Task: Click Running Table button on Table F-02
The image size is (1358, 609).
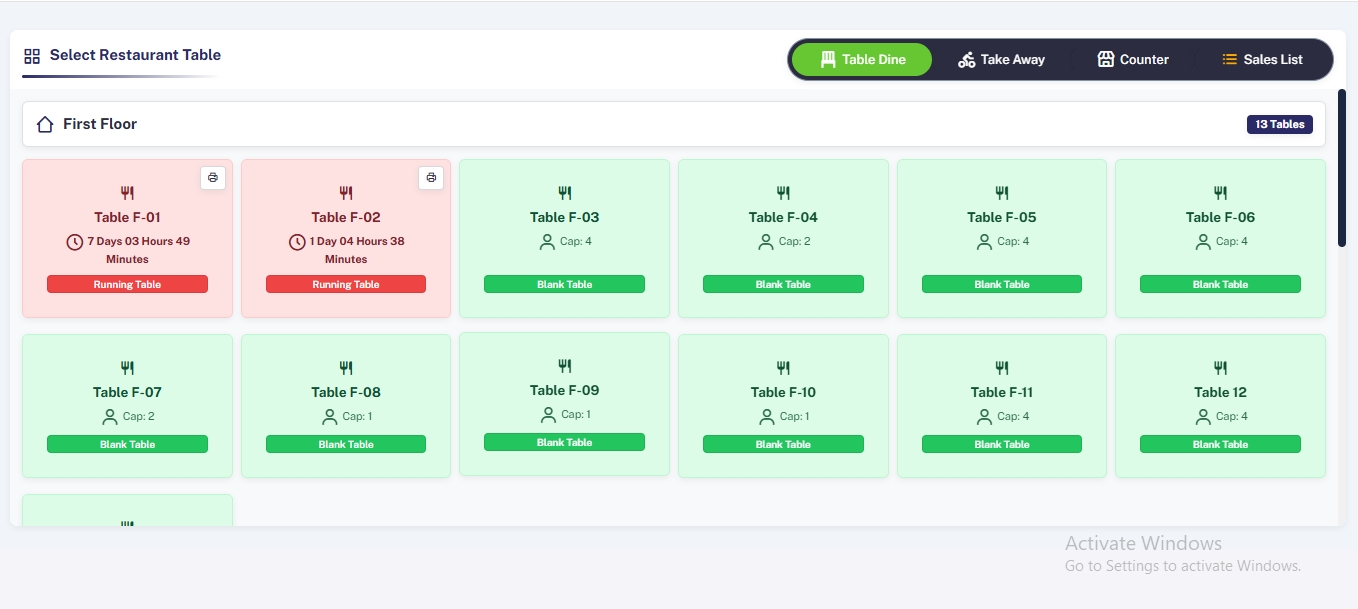Action: [x=346, y=284]
